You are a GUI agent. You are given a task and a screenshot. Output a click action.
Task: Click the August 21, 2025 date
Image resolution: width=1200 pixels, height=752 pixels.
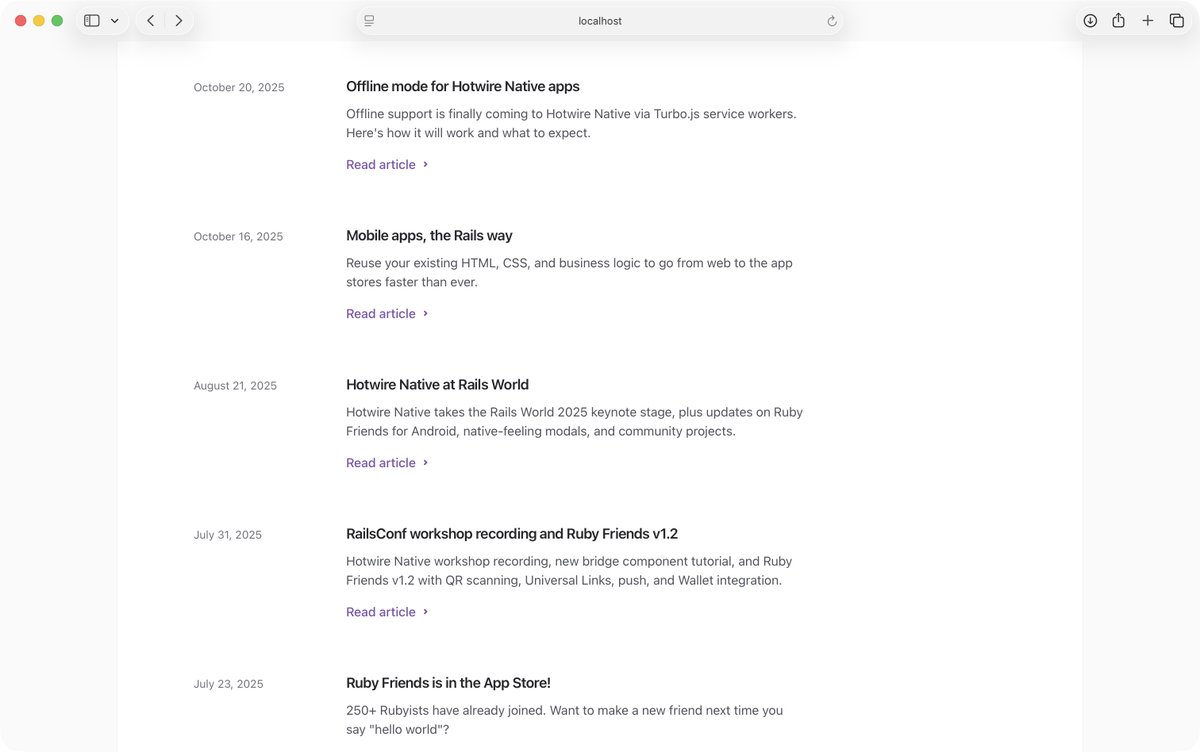[235, 385]
